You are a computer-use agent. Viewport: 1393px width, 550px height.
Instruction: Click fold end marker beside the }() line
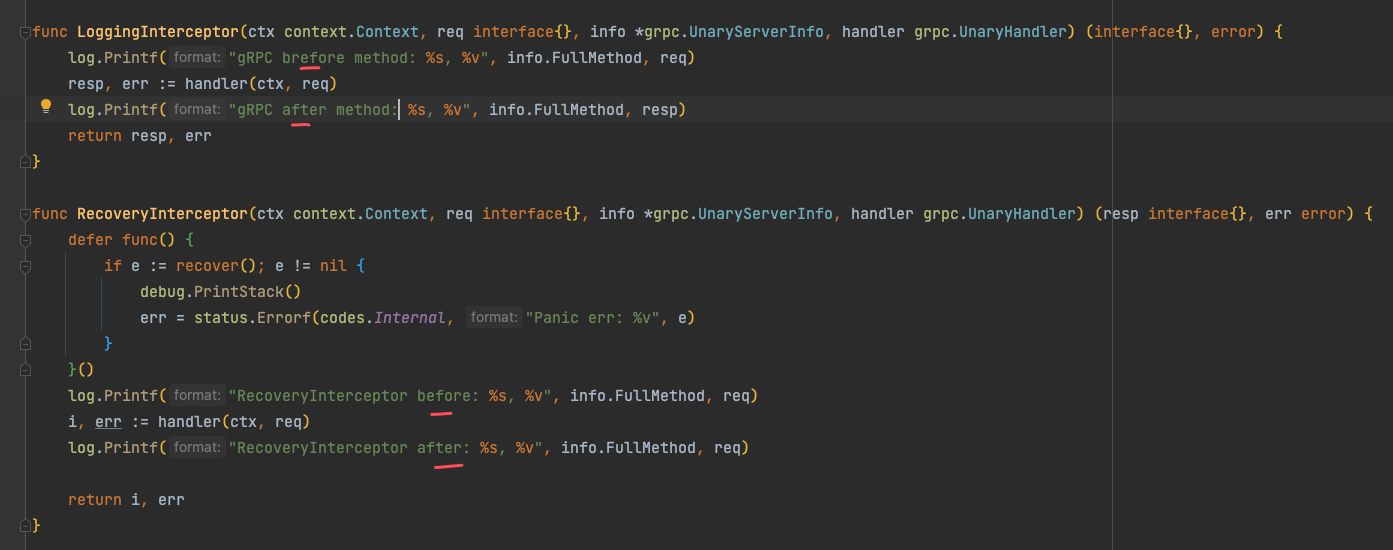(x=25, y=370)
